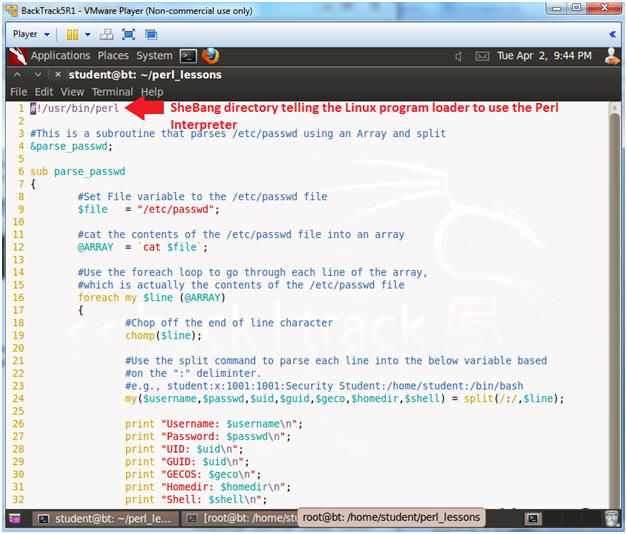The width and height of the screenshot is (627, 534).
Task: Click print "Homedir: $homedir\n" line
Action: pos(208,487)
